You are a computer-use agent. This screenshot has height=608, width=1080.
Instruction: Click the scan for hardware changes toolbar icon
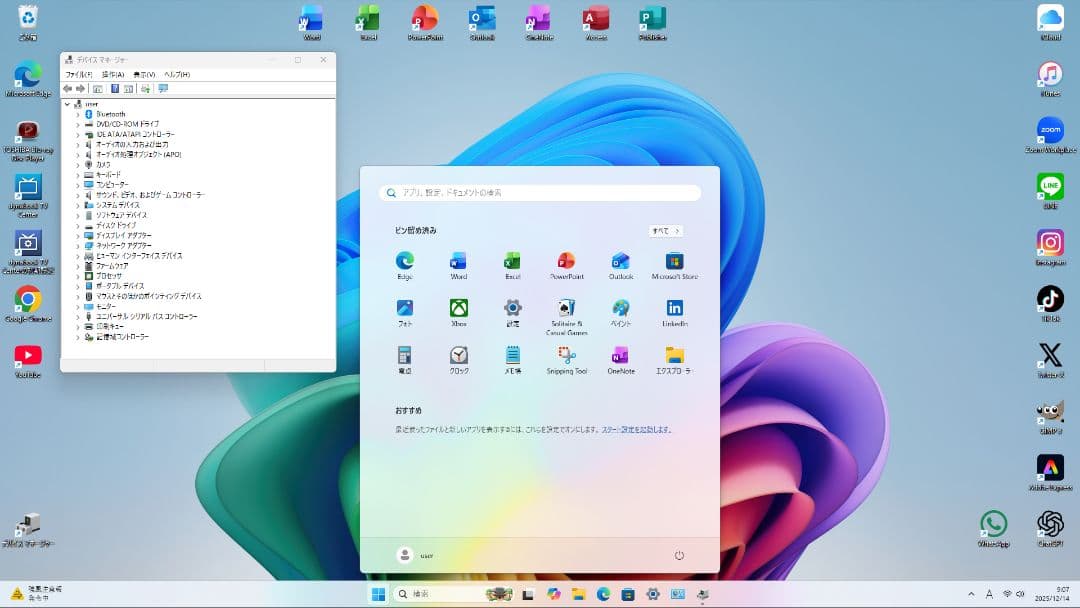(146, 89)
